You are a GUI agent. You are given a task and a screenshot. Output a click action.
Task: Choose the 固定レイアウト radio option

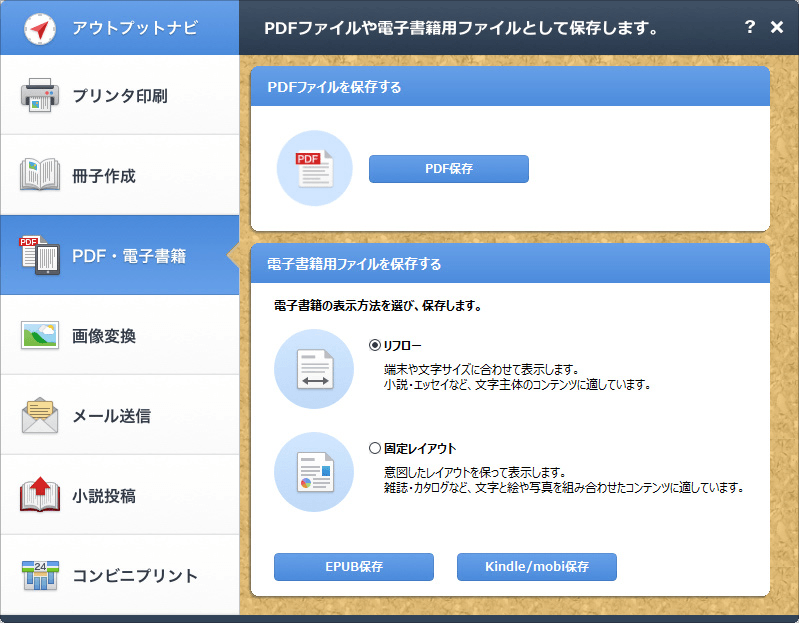pyautogui.click(x=375, y=449)
